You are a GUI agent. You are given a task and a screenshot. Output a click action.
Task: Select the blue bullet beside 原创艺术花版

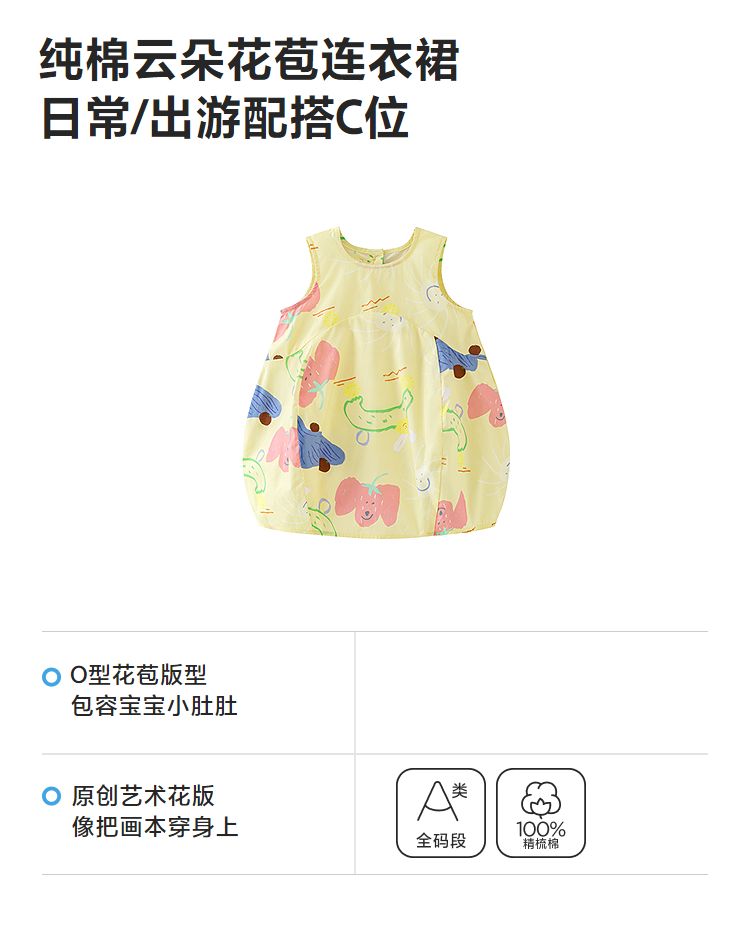[51, 796]
